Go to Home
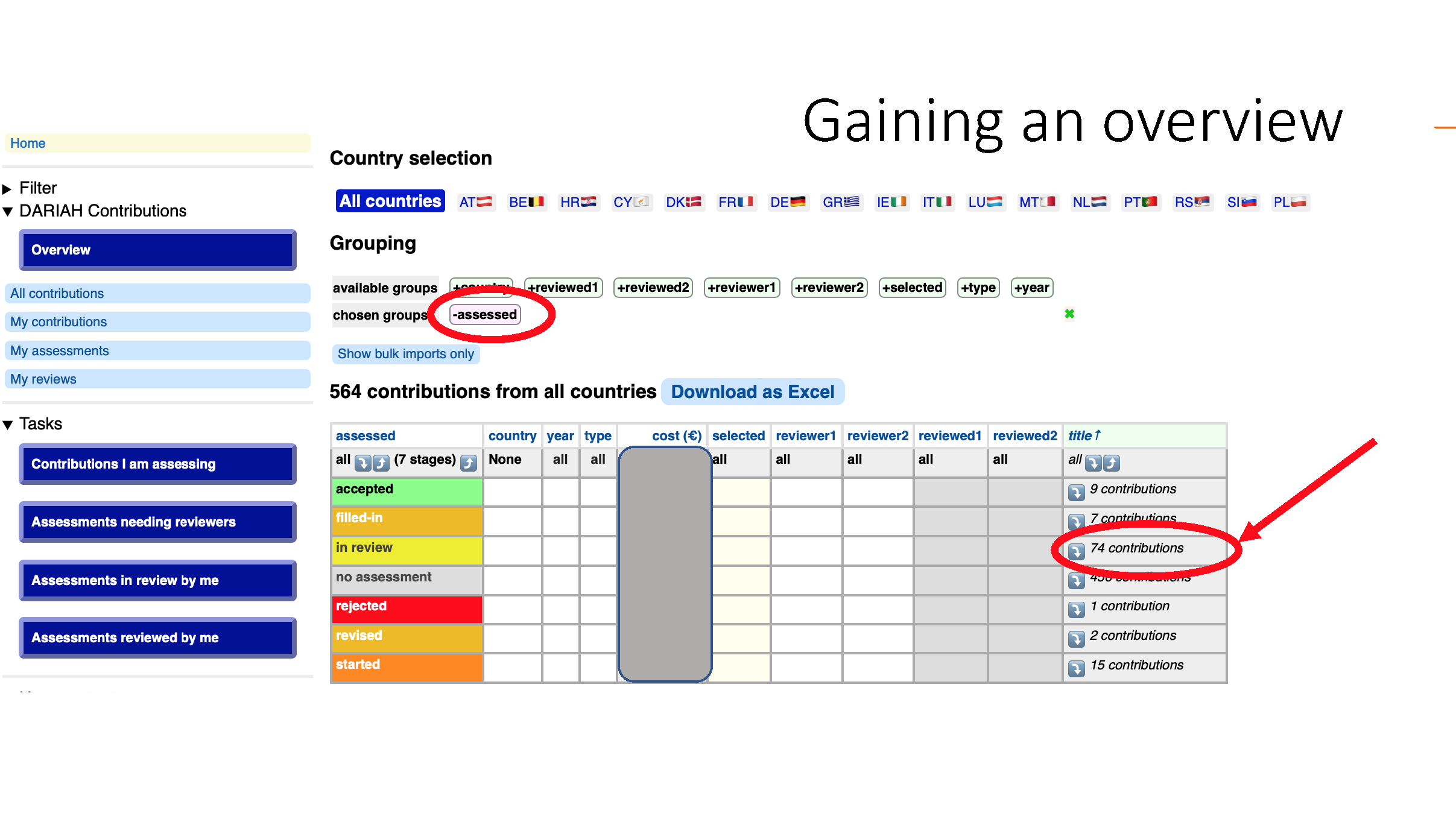This screenshot has height=819, width=1456. [x=157, y=144]
